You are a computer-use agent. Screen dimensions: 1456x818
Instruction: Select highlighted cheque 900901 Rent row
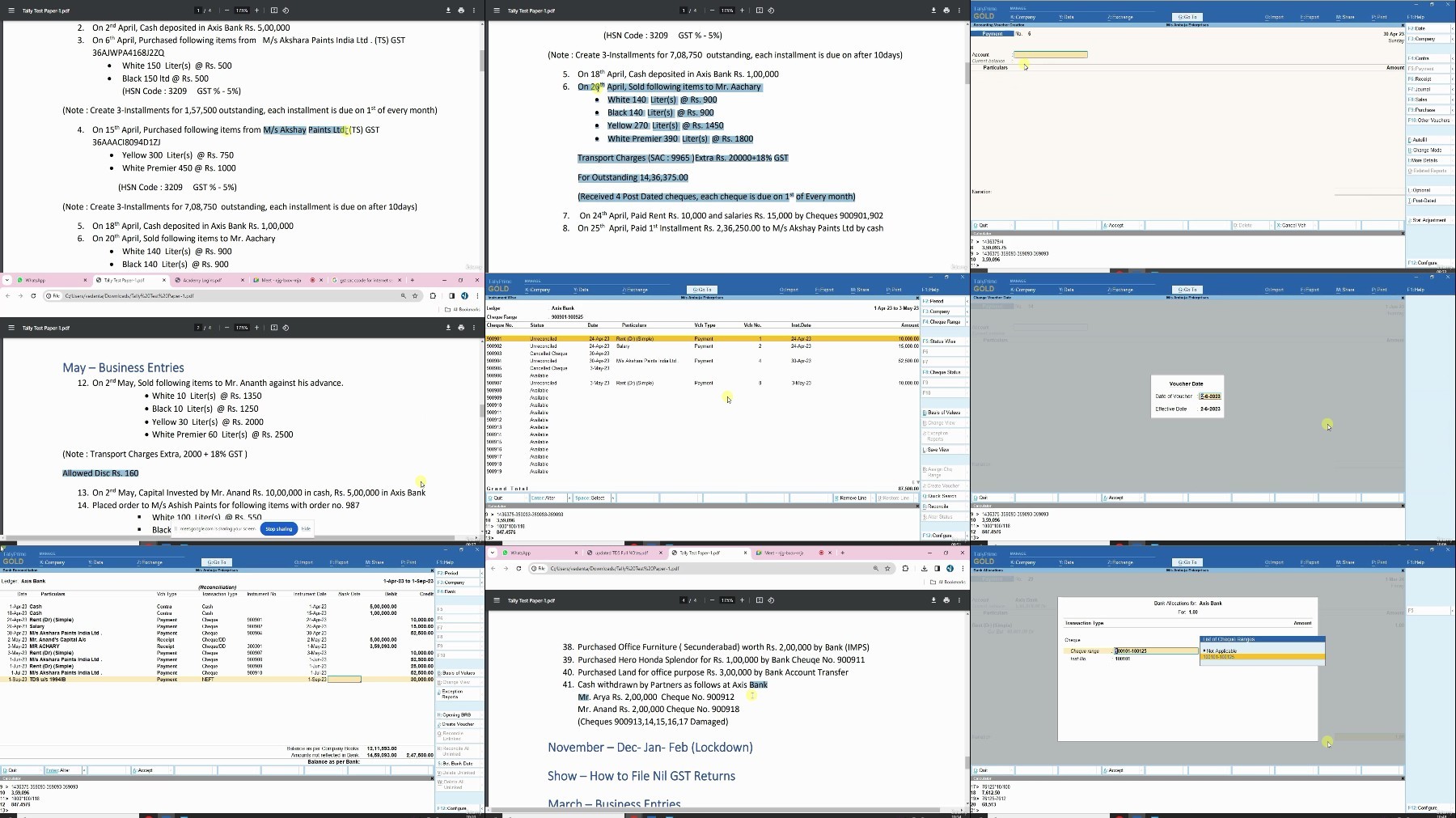(702, 339)
